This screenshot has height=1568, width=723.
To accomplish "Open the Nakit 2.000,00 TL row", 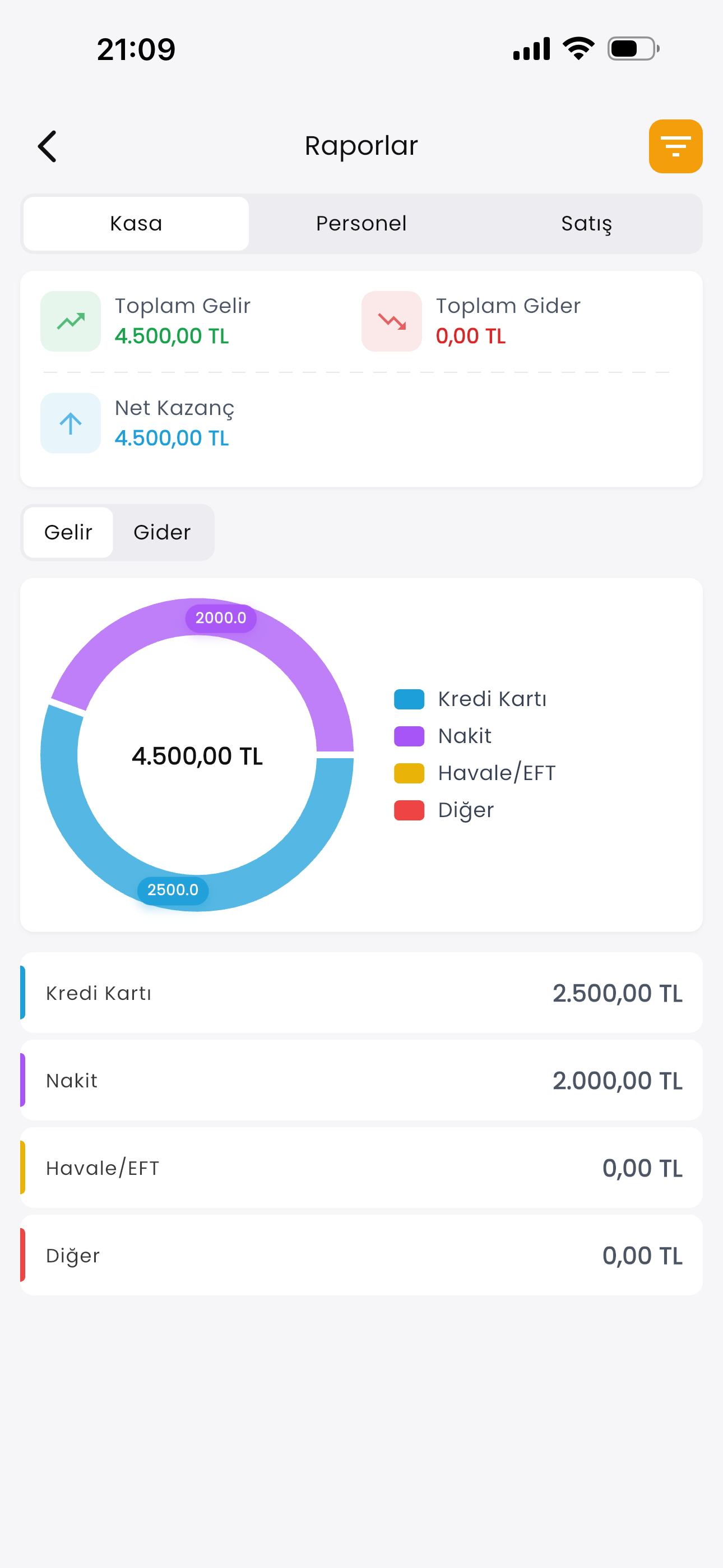I will [361, 1081].
